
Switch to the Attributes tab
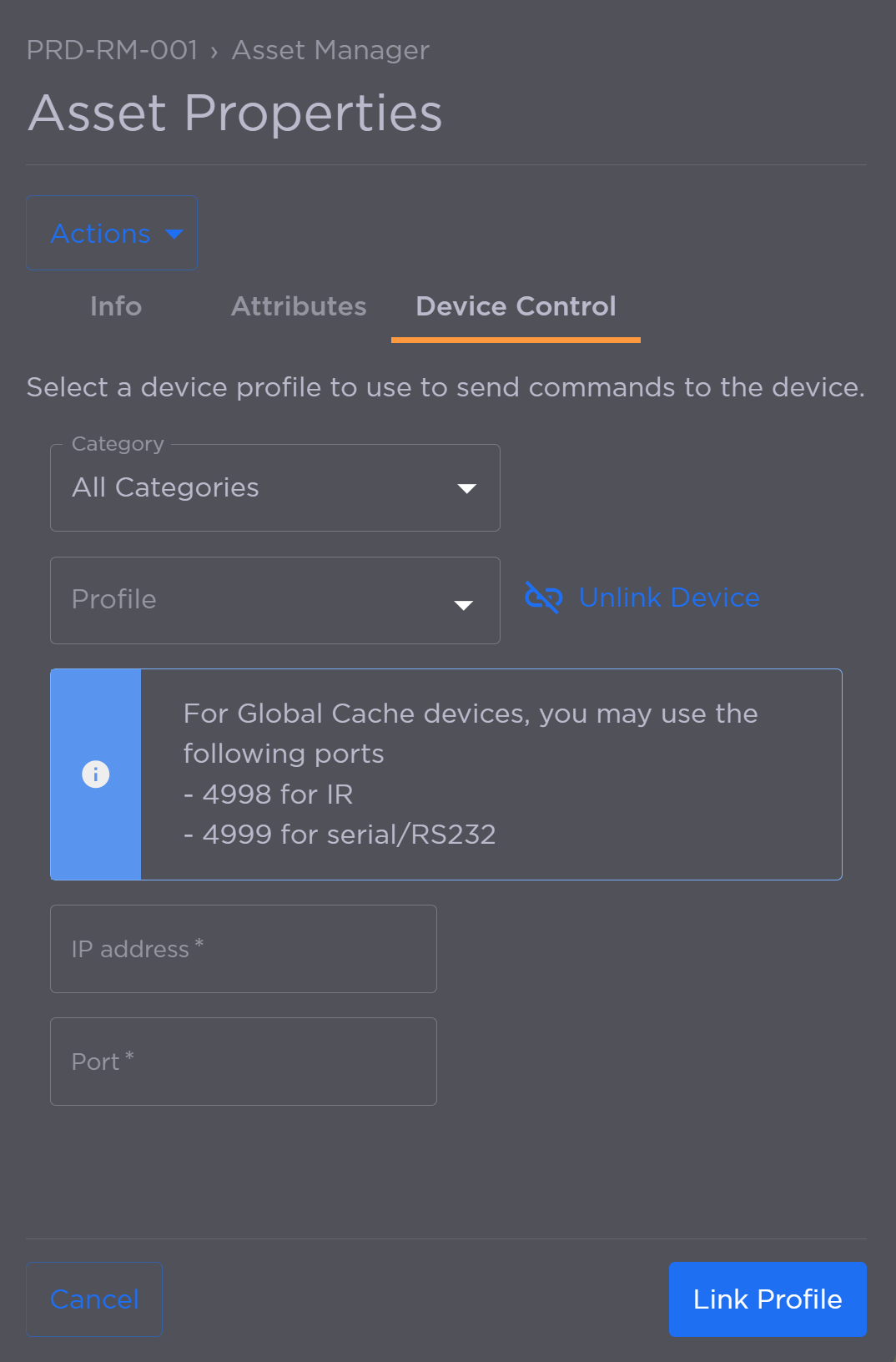point(298,306)
